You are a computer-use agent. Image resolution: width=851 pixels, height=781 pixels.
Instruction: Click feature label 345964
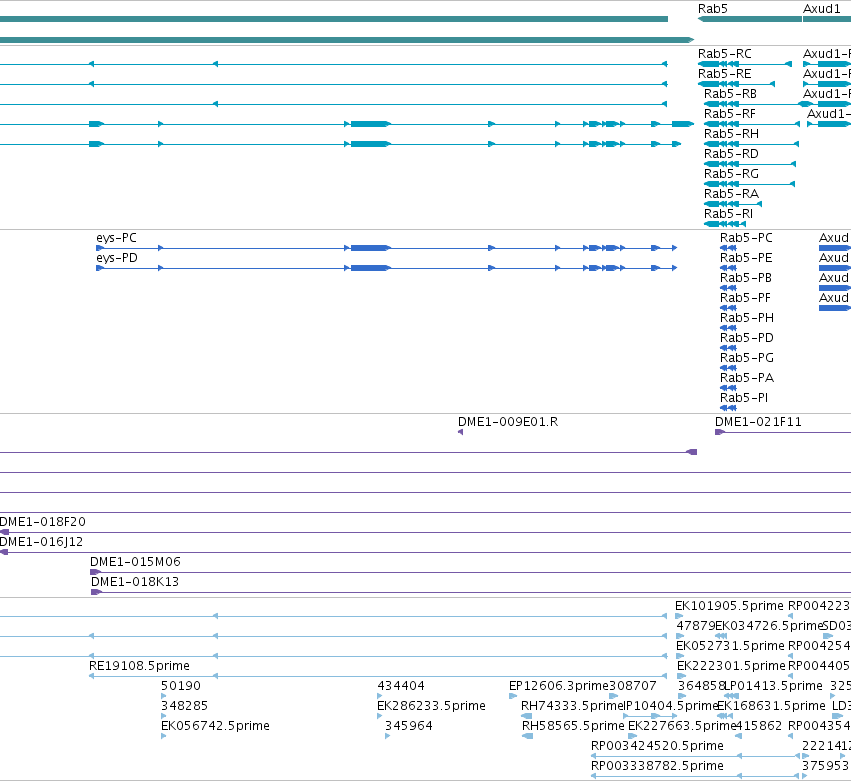[409, 727]
